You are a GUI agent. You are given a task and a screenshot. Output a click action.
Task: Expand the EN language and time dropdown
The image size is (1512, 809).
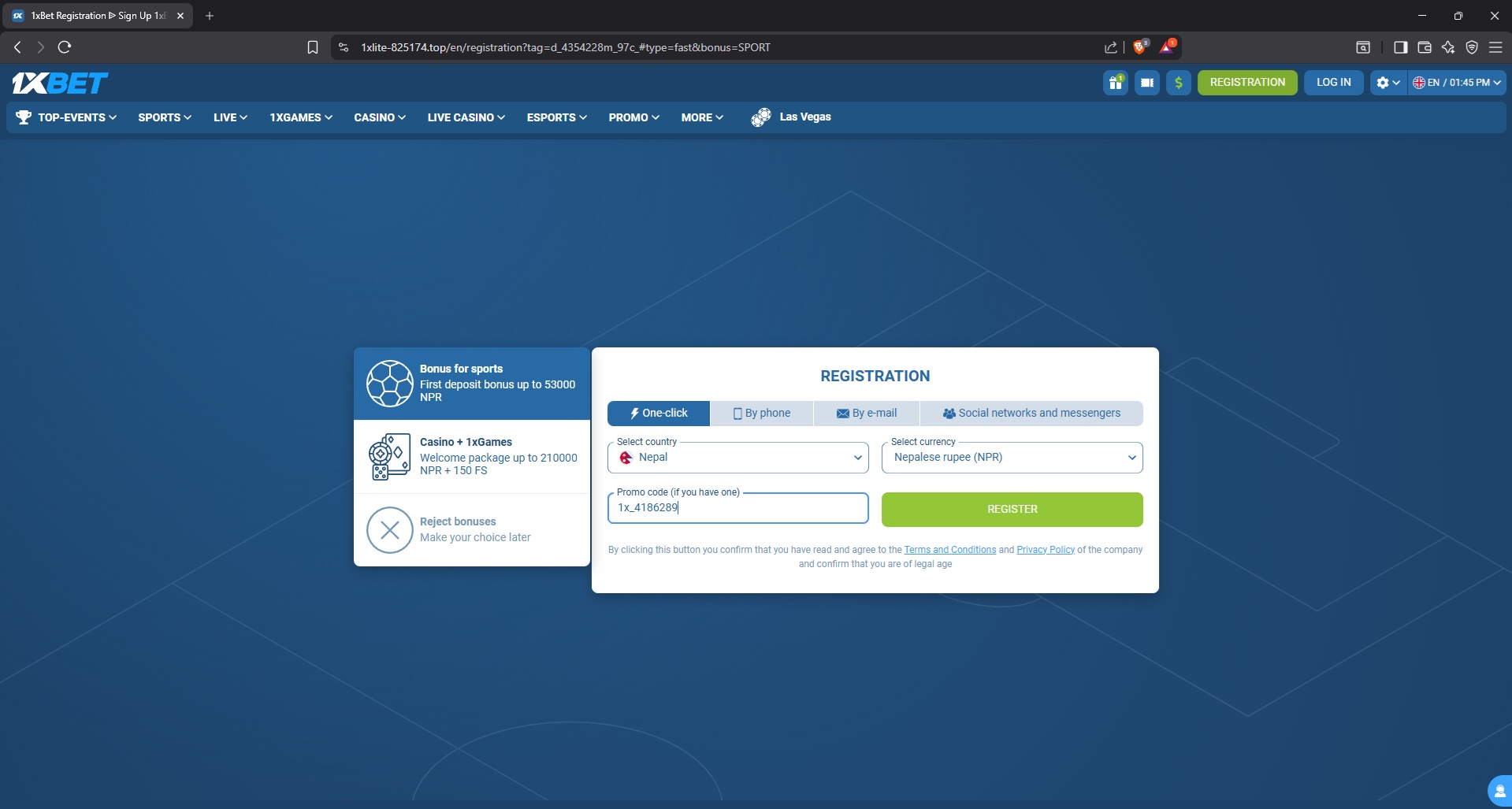[1456, 83]
